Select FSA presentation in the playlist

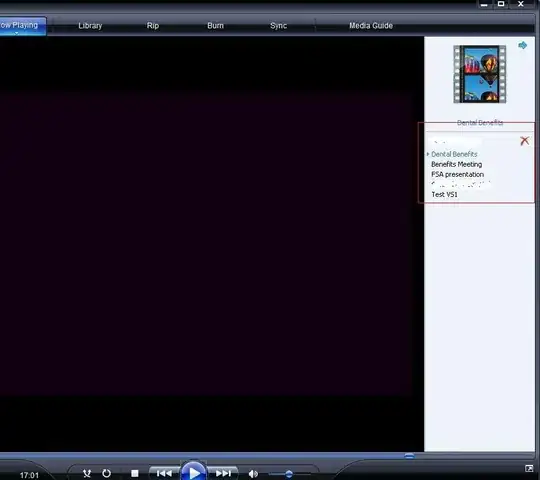click(457, 174)
